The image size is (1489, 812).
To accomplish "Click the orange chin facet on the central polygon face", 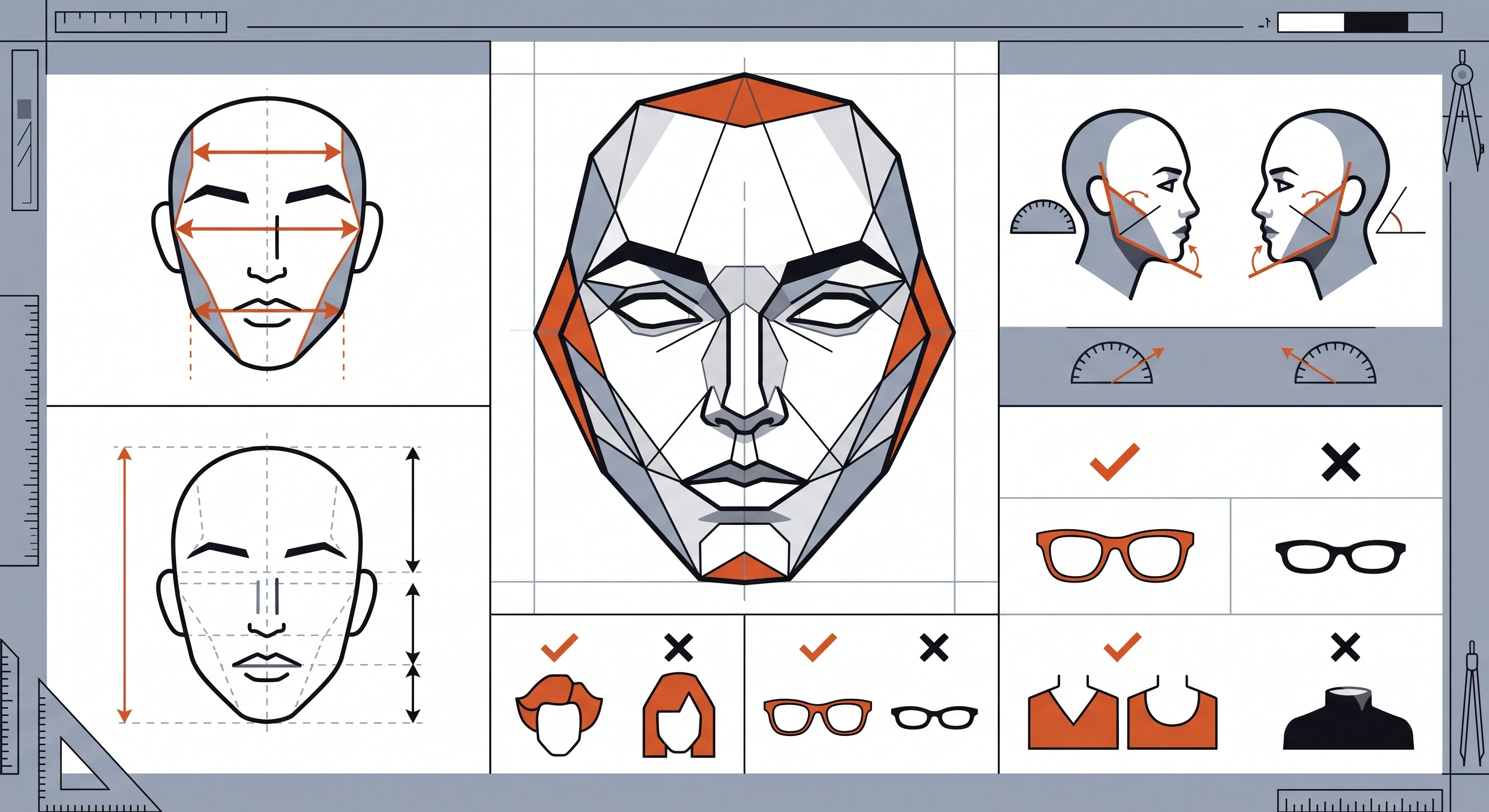I will point(744,568).
